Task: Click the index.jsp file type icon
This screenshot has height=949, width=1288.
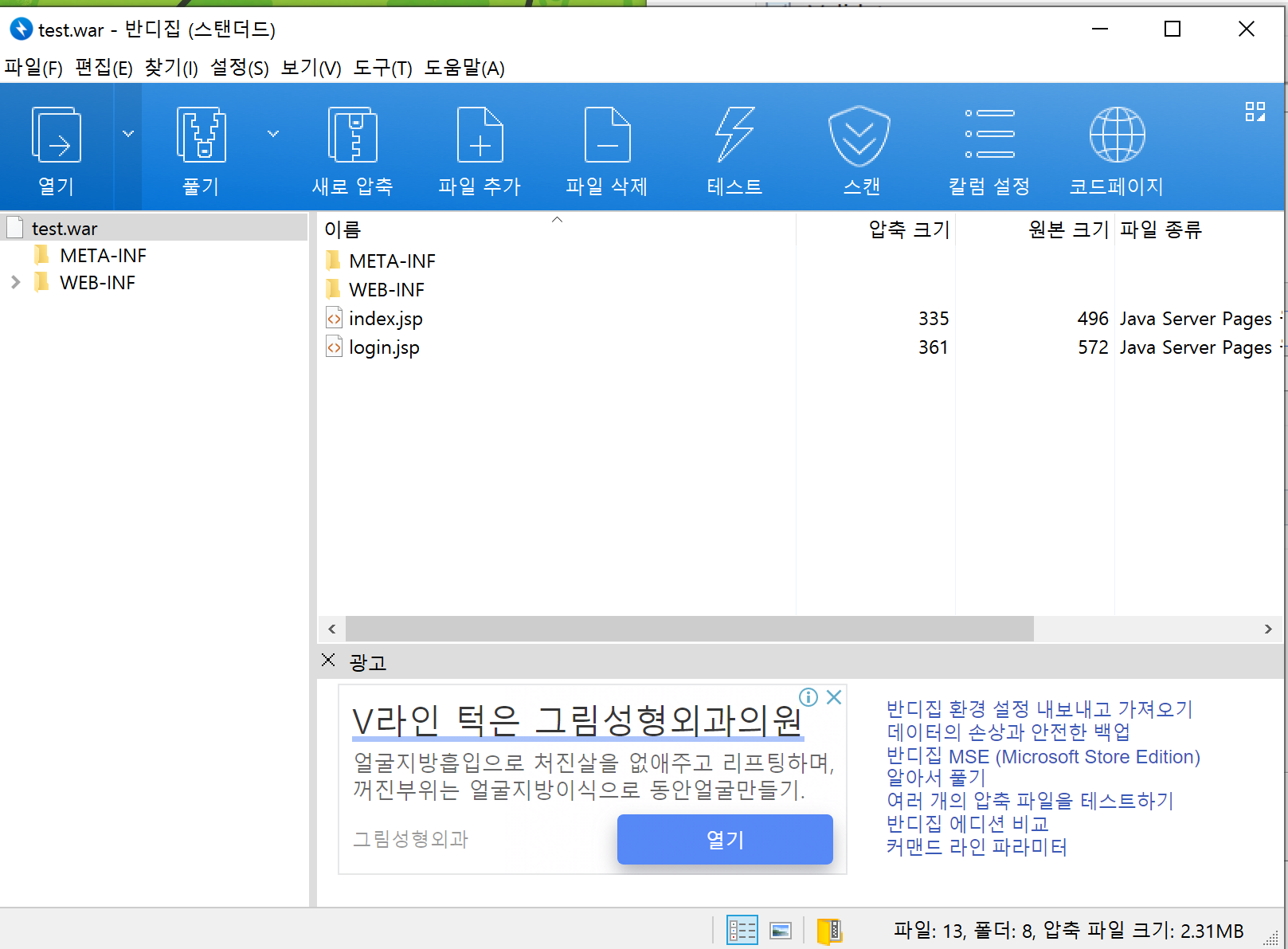Action: 334,319
